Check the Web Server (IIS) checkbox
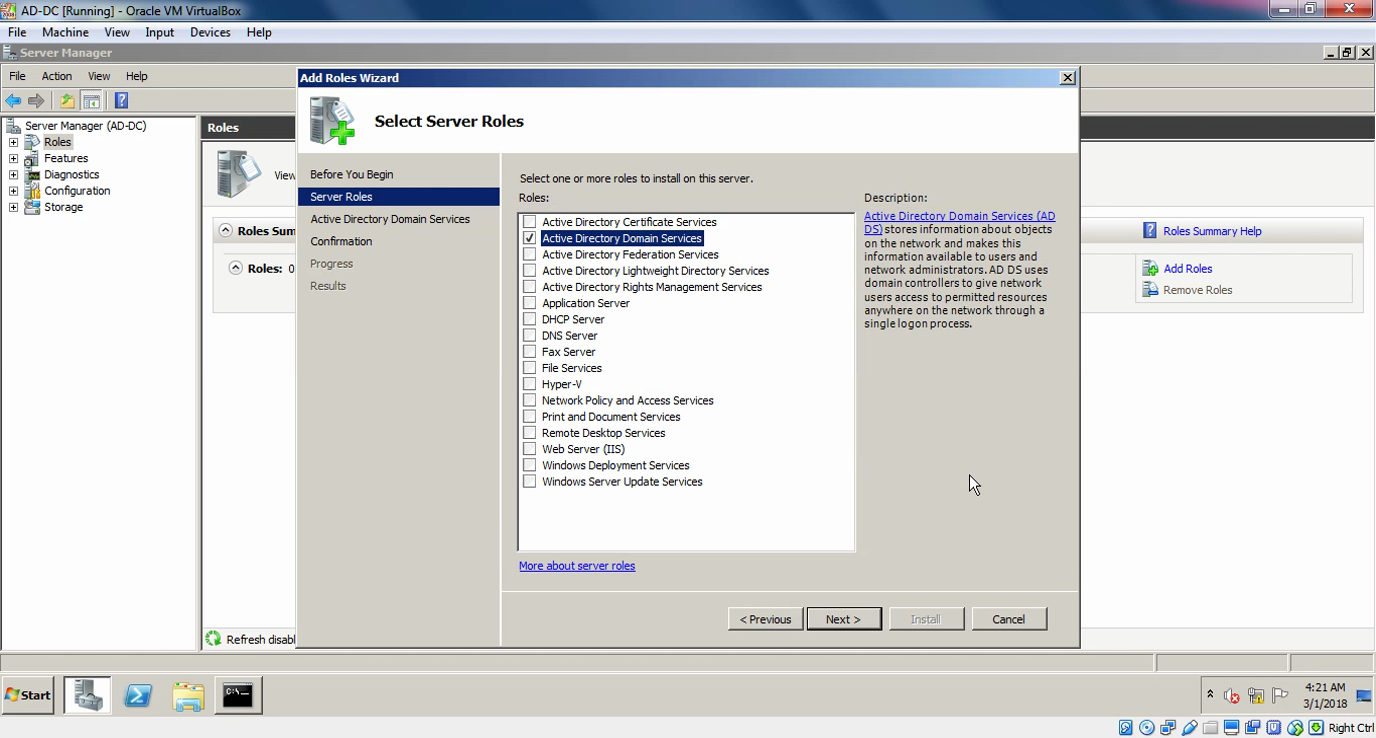Screen dimensions: 1376x738 530,449
